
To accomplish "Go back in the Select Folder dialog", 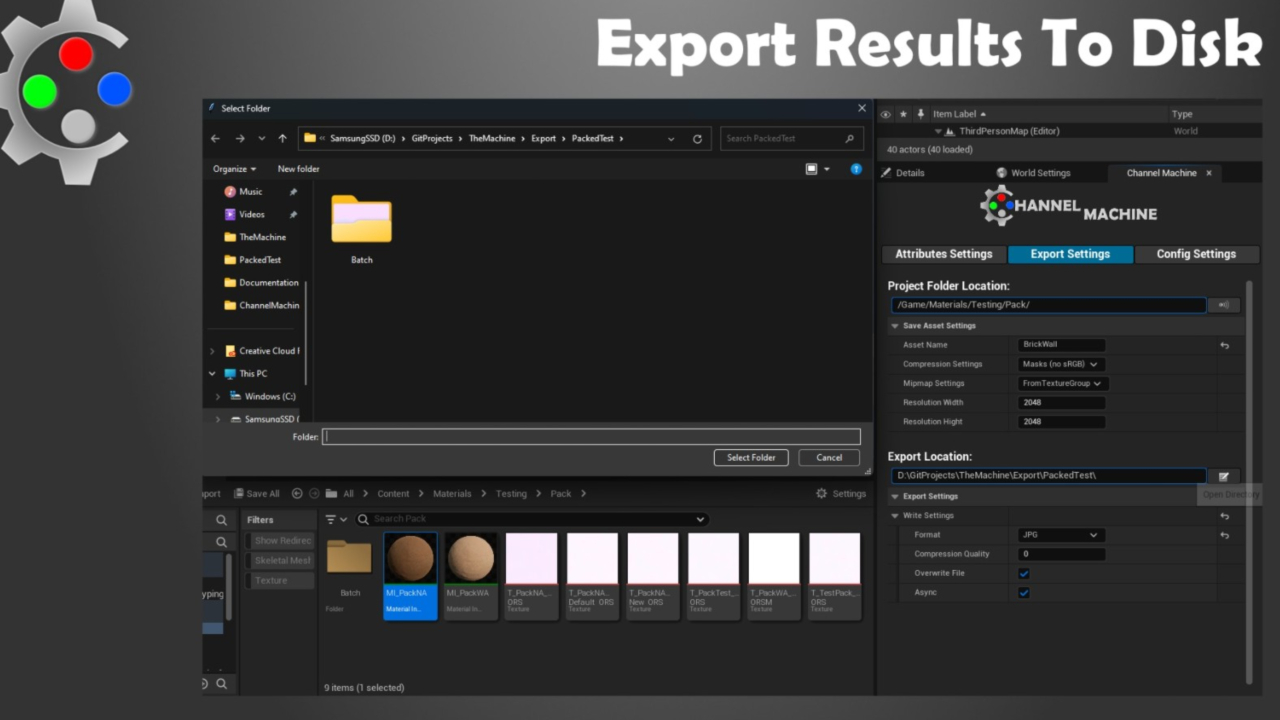I will [x=215, y=139].
